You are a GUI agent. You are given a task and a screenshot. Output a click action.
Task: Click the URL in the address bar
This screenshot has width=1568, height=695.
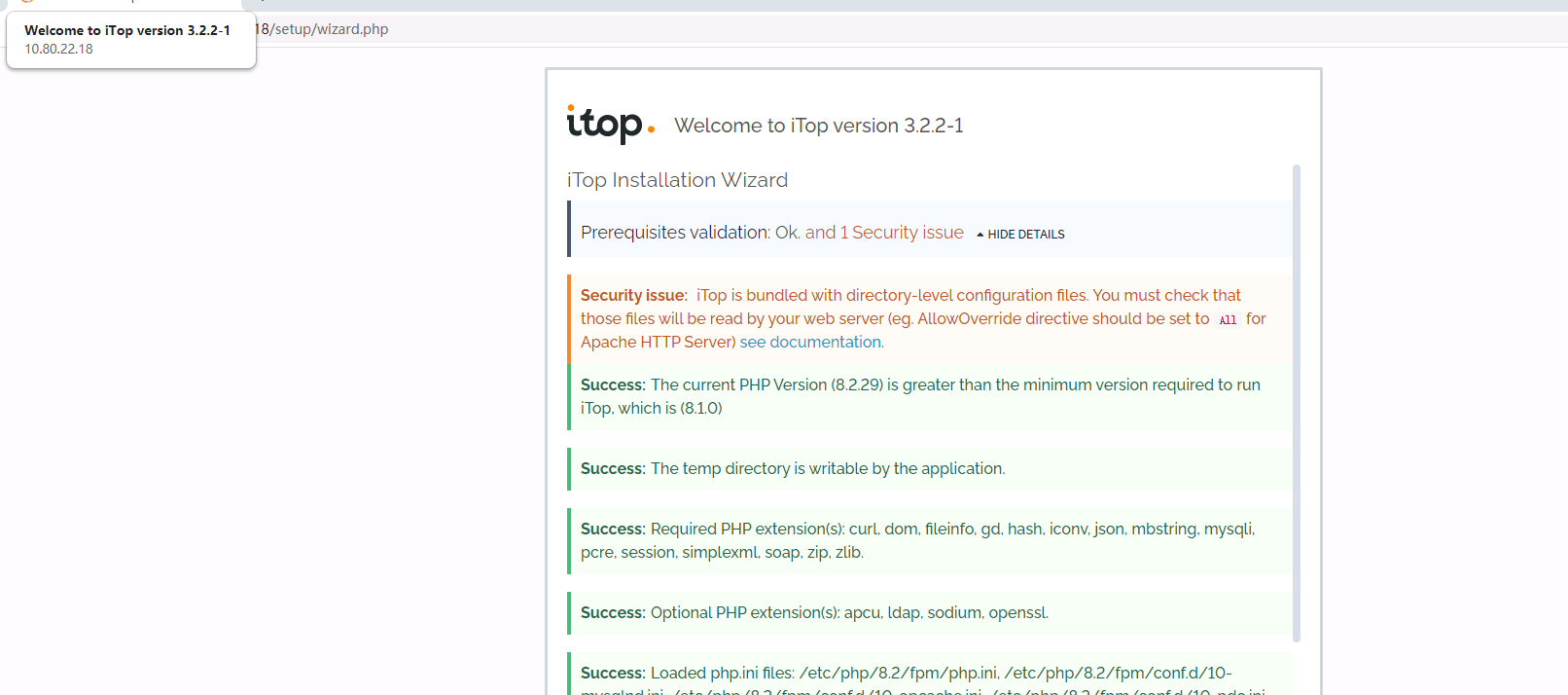[323, 29]
